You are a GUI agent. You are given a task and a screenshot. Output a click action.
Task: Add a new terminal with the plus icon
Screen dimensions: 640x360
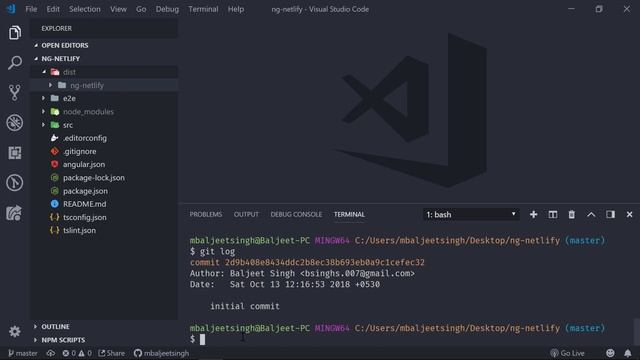(533, 214)
